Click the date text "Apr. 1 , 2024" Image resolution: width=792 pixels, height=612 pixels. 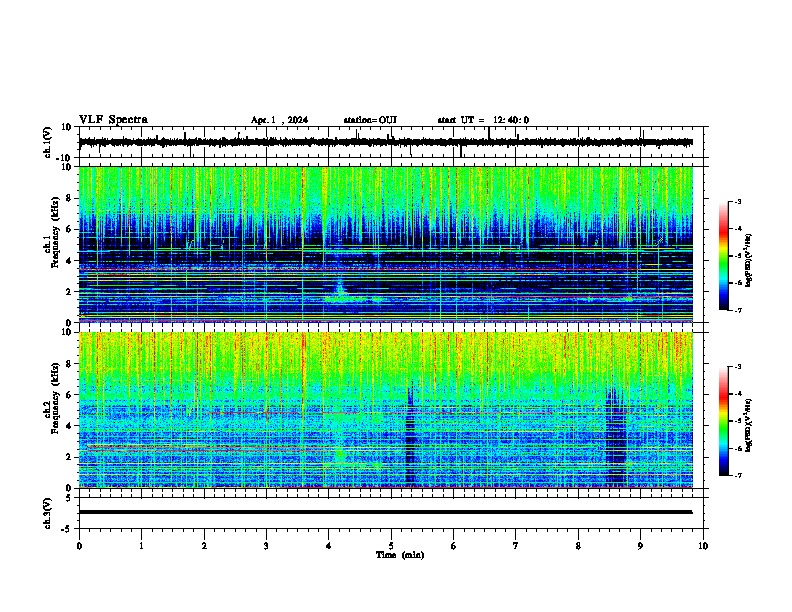(279, 120)
